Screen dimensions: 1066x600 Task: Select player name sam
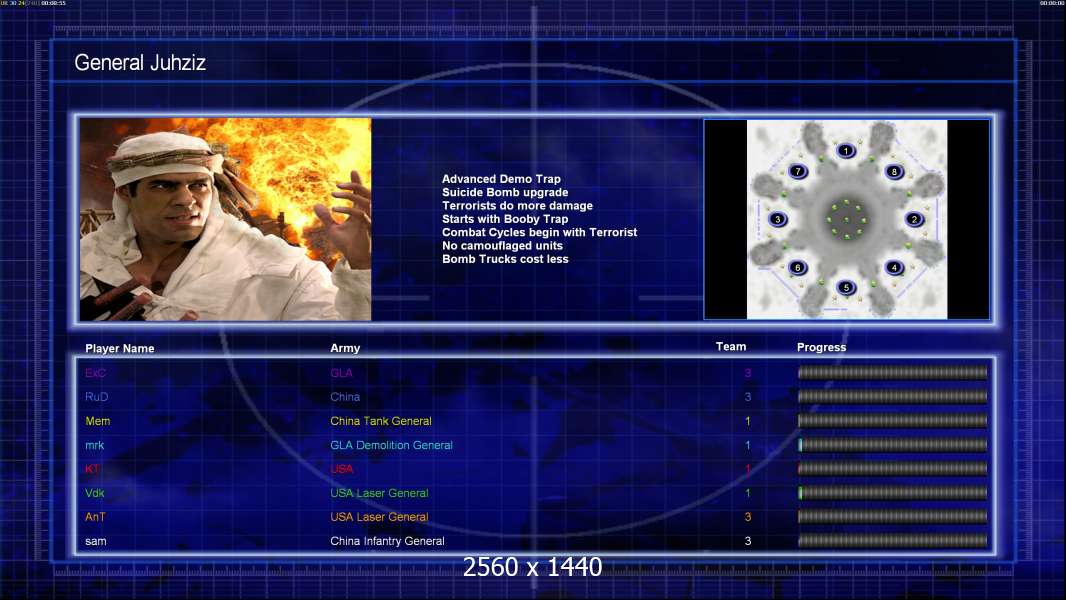tap(96, 541)
